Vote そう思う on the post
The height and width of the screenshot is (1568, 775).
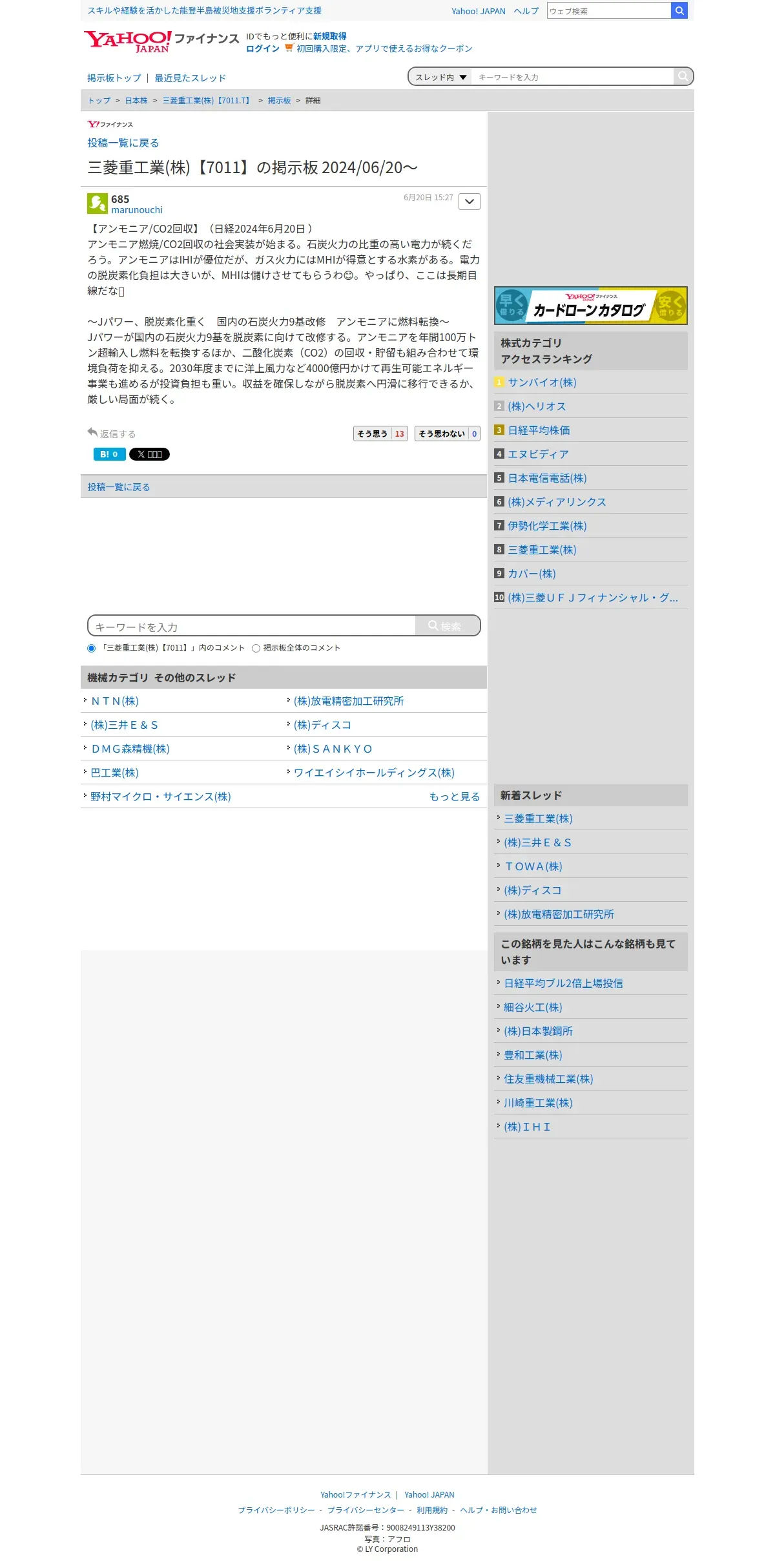click(380, 434)
